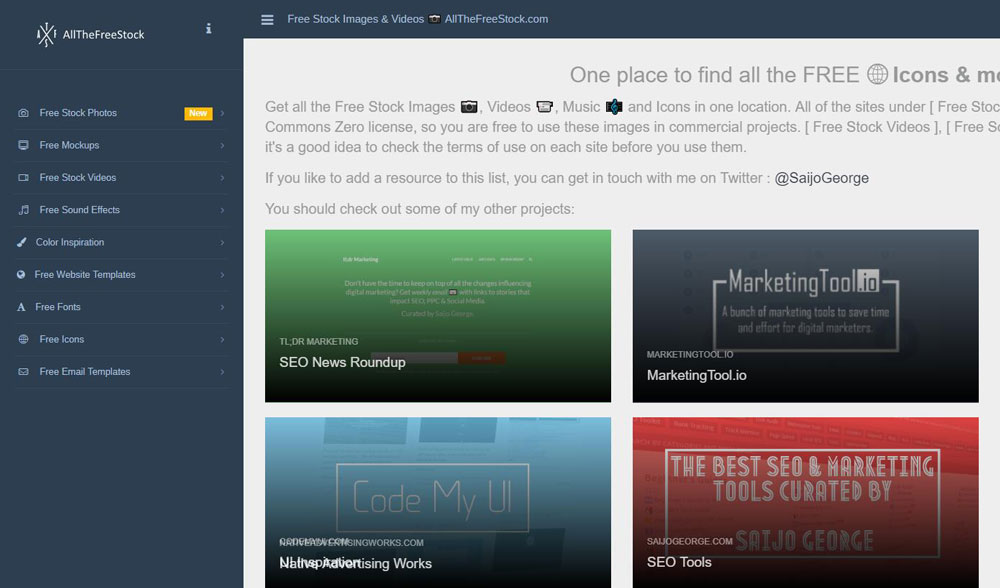Open the SEO News Roundup project card
The image size is (1000, 588).
(438, 316)
